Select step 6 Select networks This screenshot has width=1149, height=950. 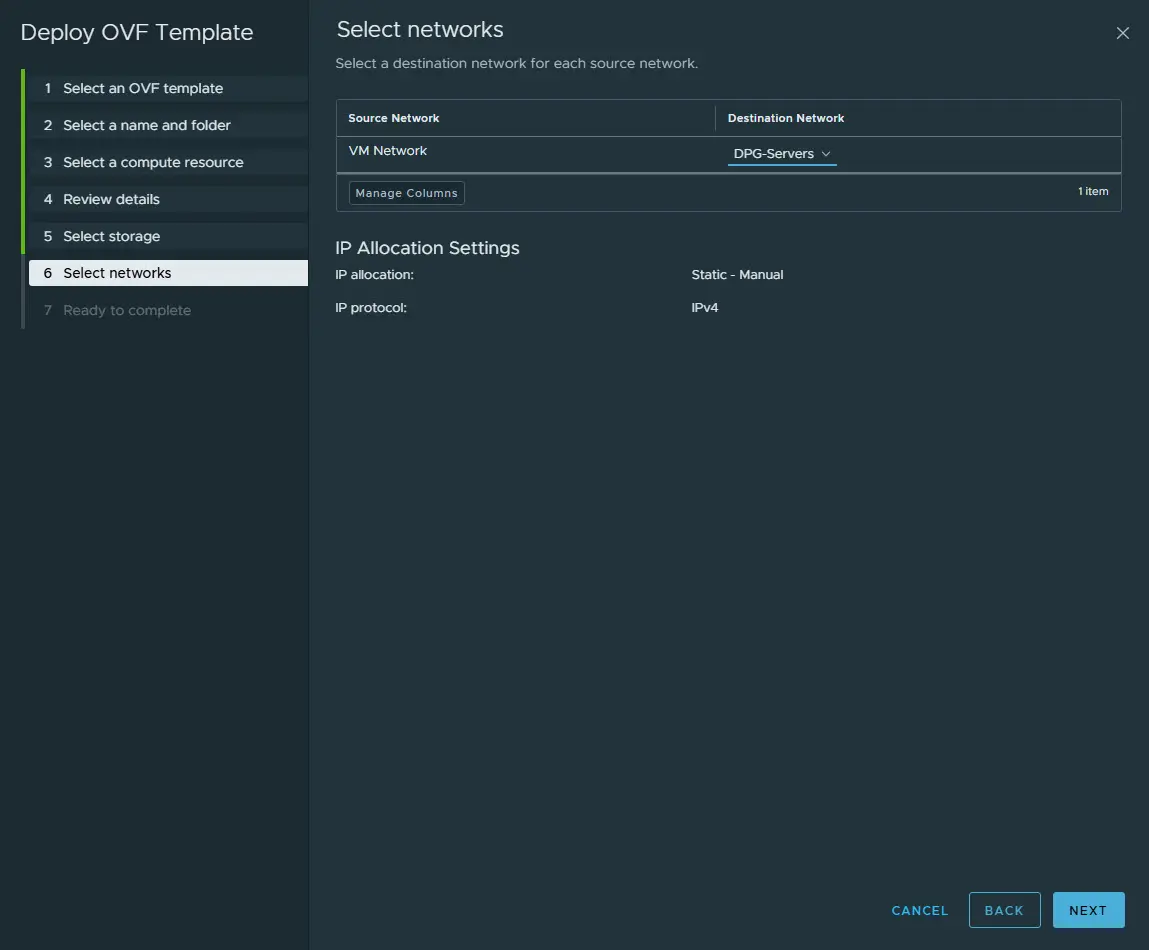click(x=117, y=273)
